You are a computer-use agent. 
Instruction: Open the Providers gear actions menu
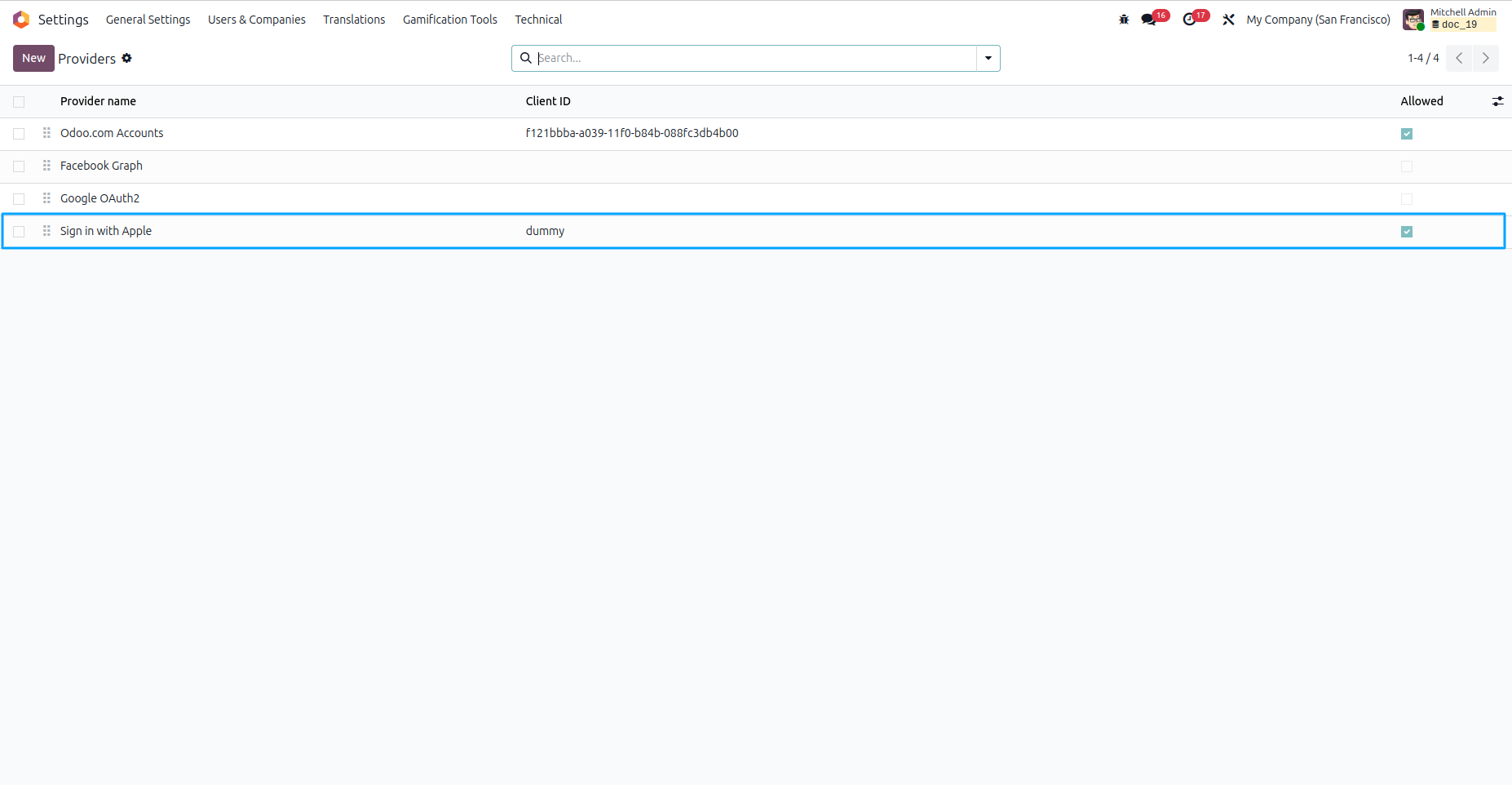point(126,58)
